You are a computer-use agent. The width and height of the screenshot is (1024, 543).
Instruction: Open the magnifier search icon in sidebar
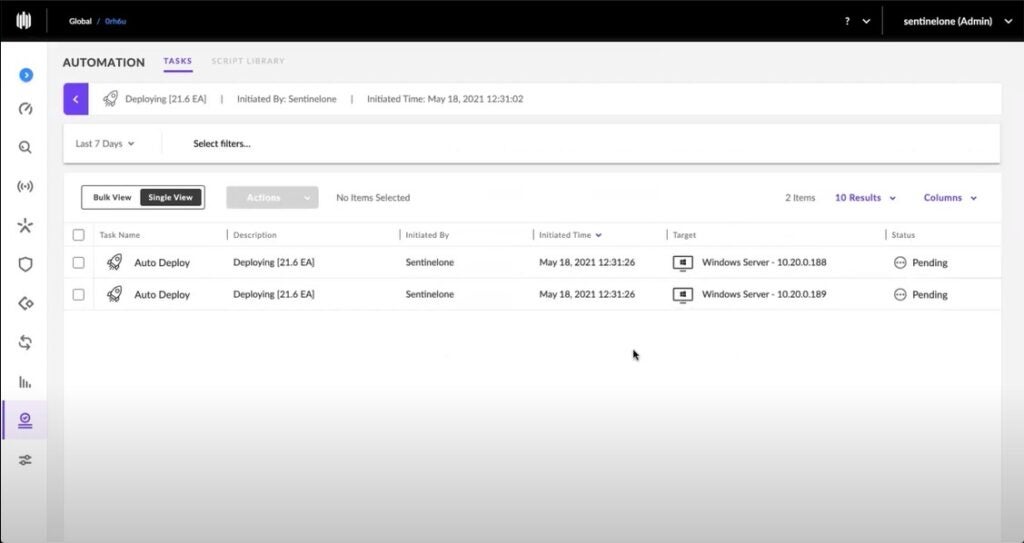tap(25, 147)
